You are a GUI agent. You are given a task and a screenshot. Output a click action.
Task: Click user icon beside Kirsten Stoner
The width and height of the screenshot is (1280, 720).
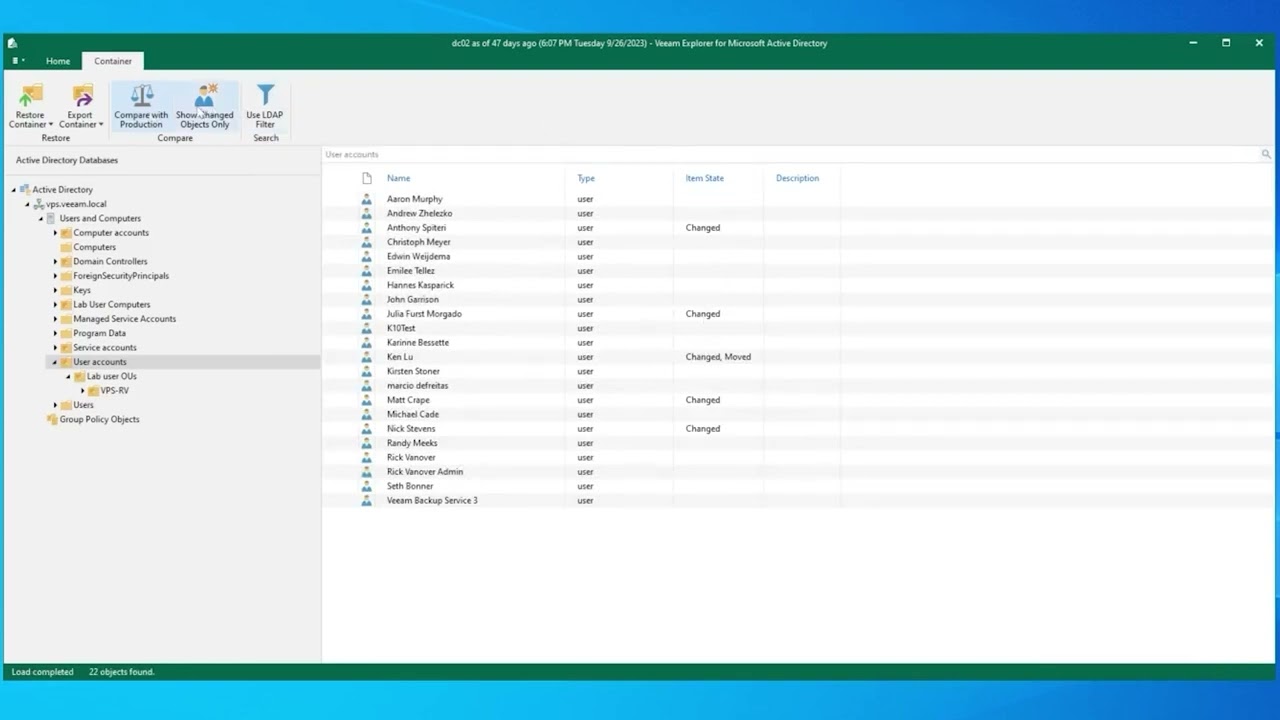(366, 371)
